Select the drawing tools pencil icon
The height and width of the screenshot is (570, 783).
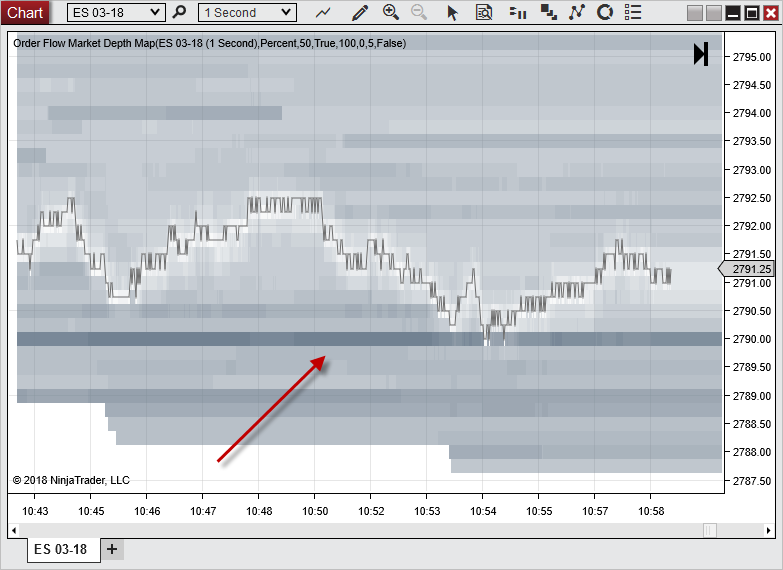[360, 12]
